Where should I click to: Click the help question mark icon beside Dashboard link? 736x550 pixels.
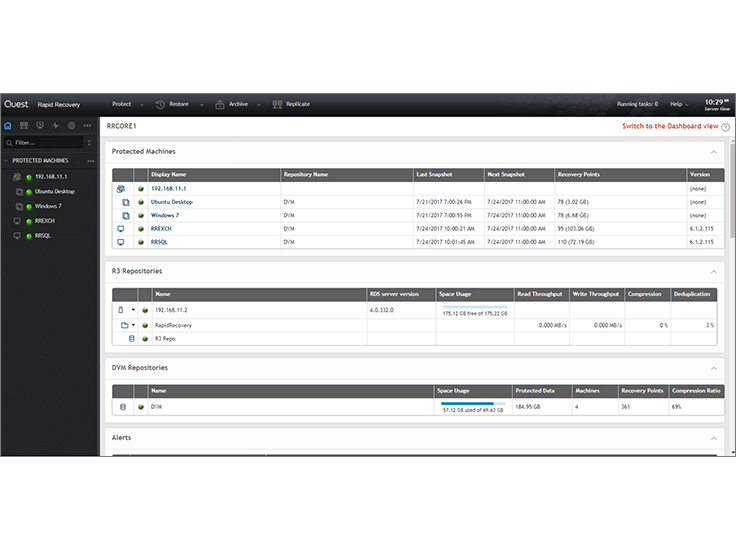click(725, 127)
